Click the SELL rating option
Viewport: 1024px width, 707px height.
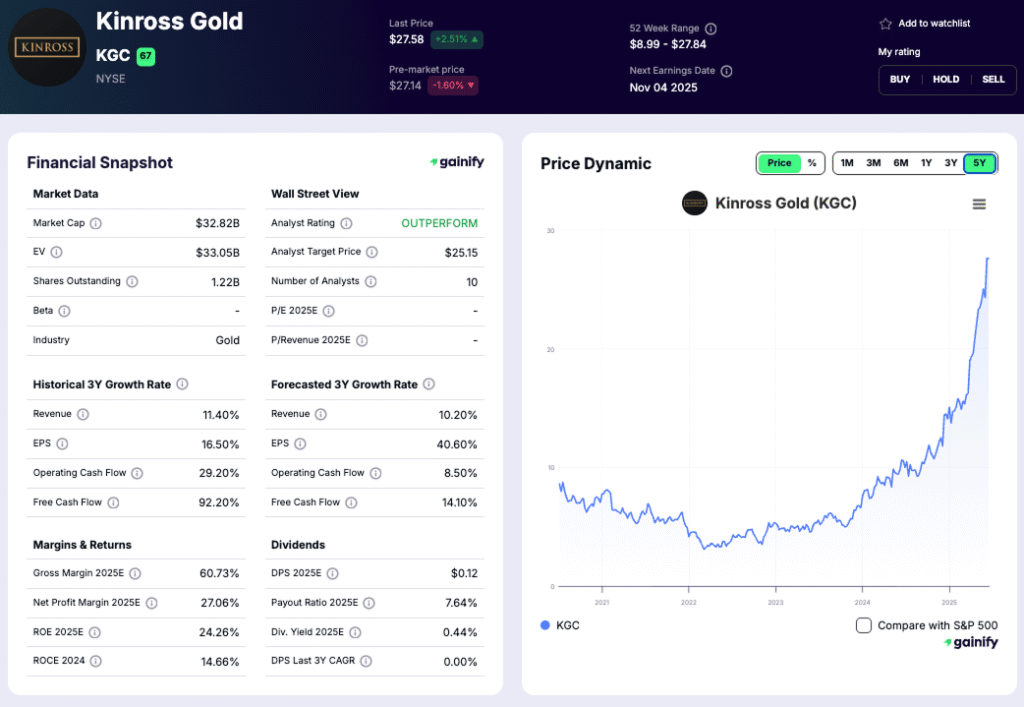(x=993, y=79)
